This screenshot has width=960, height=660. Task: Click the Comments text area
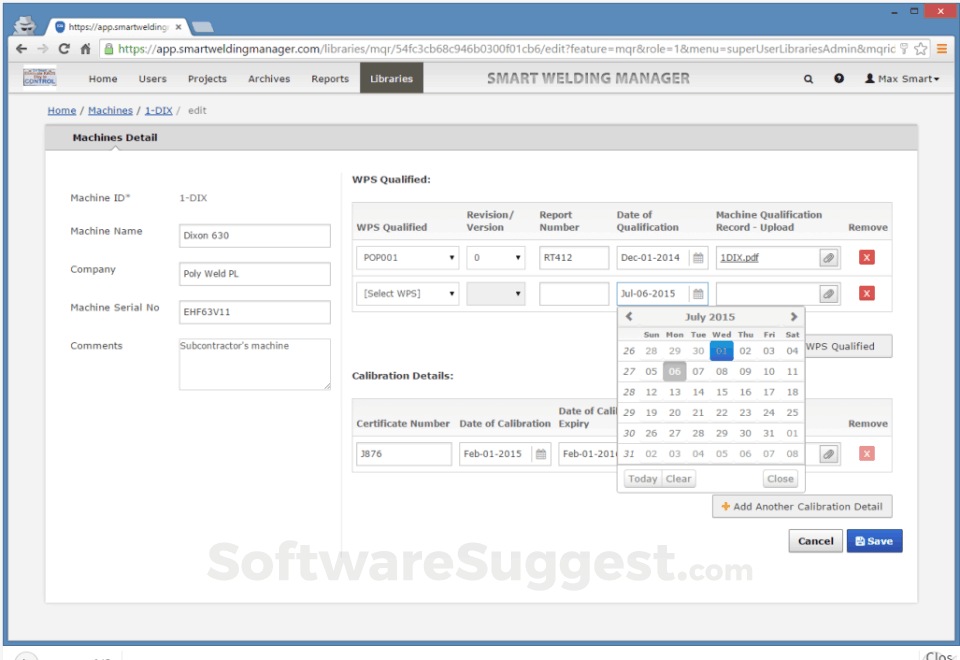click(255, 364)
